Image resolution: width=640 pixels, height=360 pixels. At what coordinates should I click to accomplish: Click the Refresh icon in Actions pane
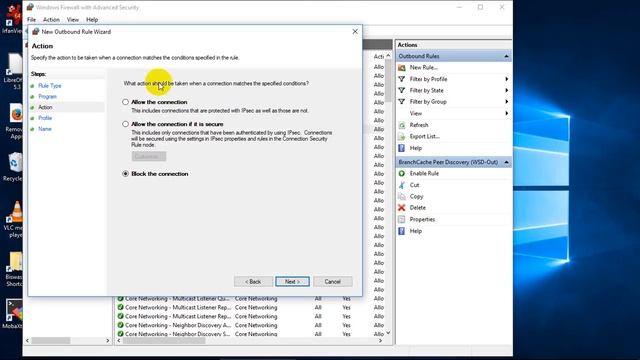click(x=402, y=125)
